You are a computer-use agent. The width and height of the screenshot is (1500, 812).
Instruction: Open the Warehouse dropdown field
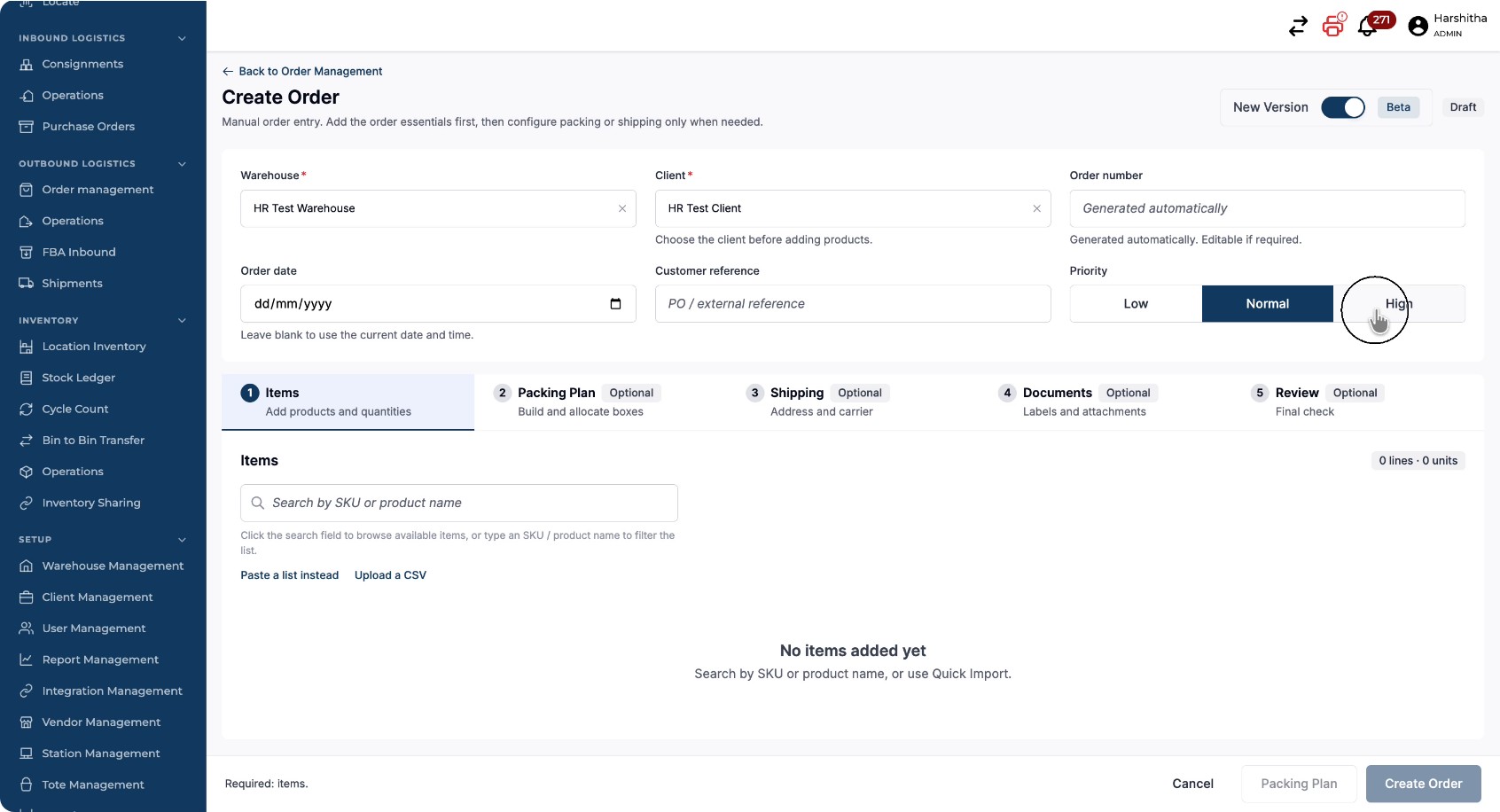[438, 208]
